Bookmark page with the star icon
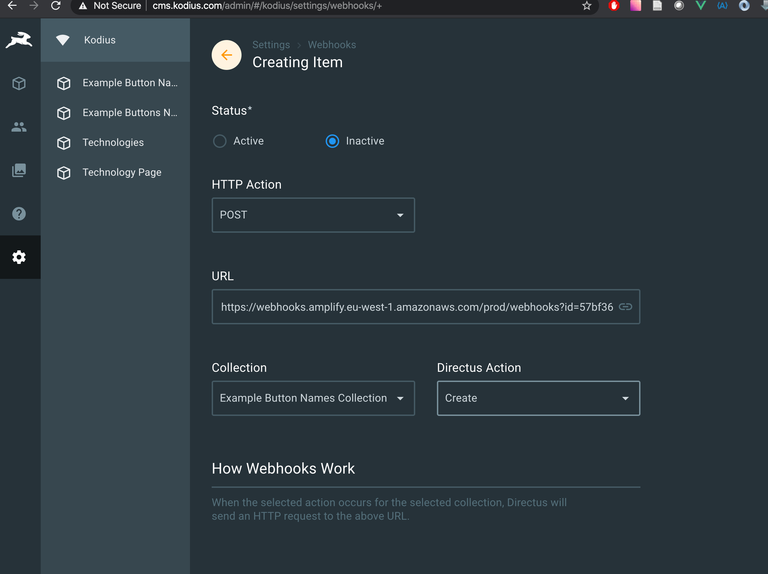 587,6
